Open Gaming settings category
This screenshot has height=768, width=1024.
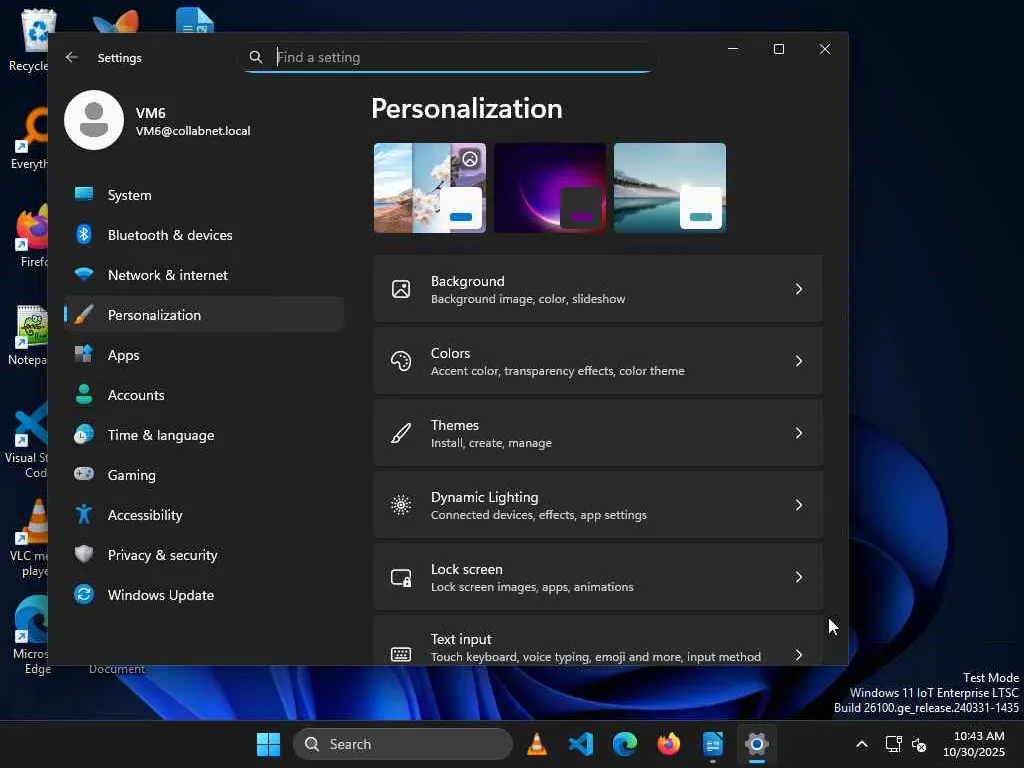click(204, 475)
